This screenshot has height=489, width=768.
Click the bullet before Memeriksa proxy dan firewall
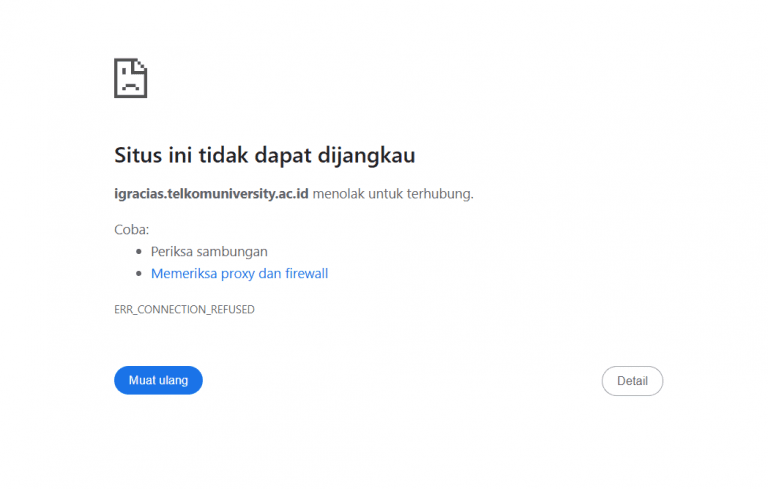pos(140,274)
